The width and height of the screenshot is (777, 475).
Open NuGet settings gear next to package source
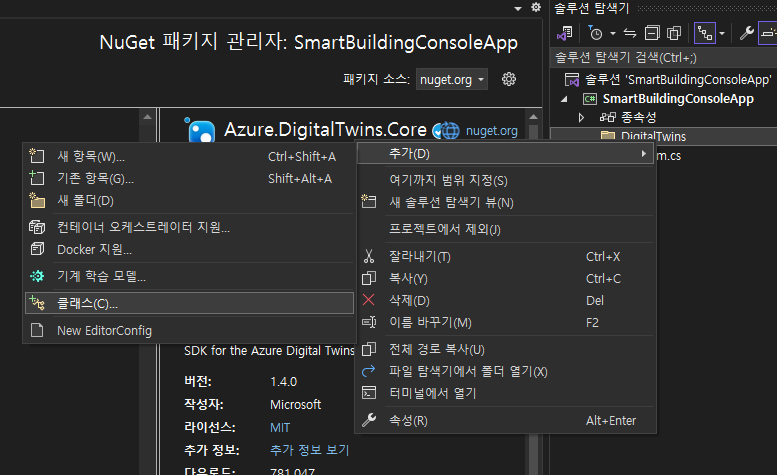tap(509, 79)
